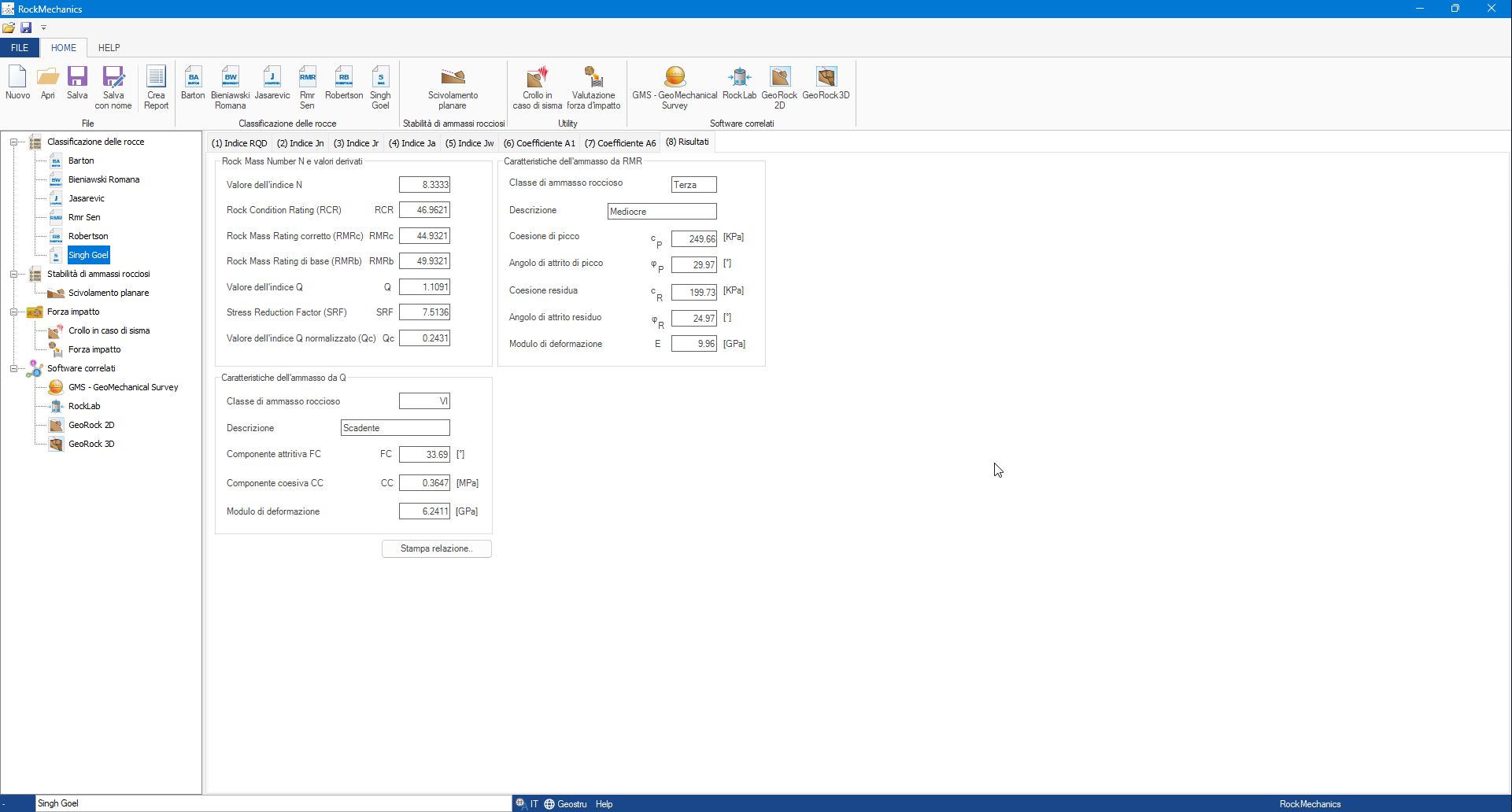Collapse Stabilità di ammassi rocciosi node
The height and width of the screenshot is (812, 1512).
click(13, 275)
